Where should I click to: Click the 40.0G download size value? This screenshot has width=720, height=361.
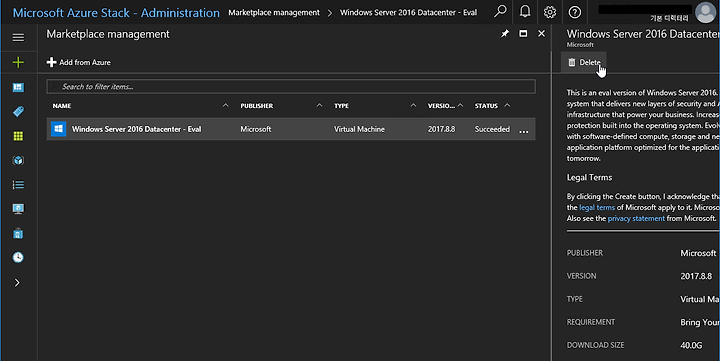coord(691,345)
